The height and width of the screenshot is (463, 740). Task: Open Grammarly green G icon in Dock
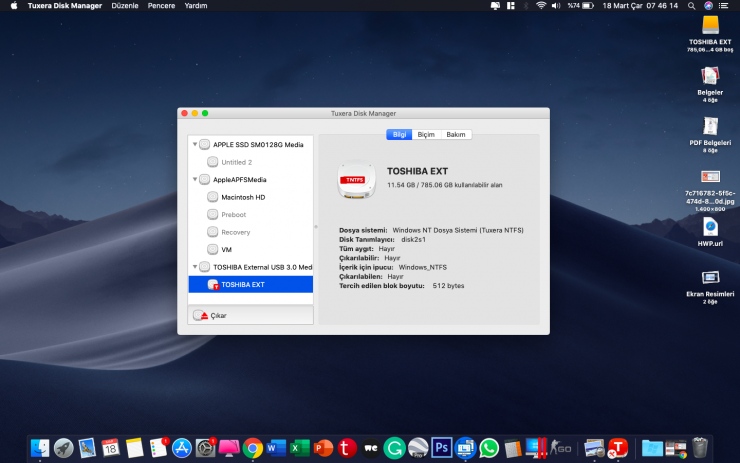[x=394, y=448]
